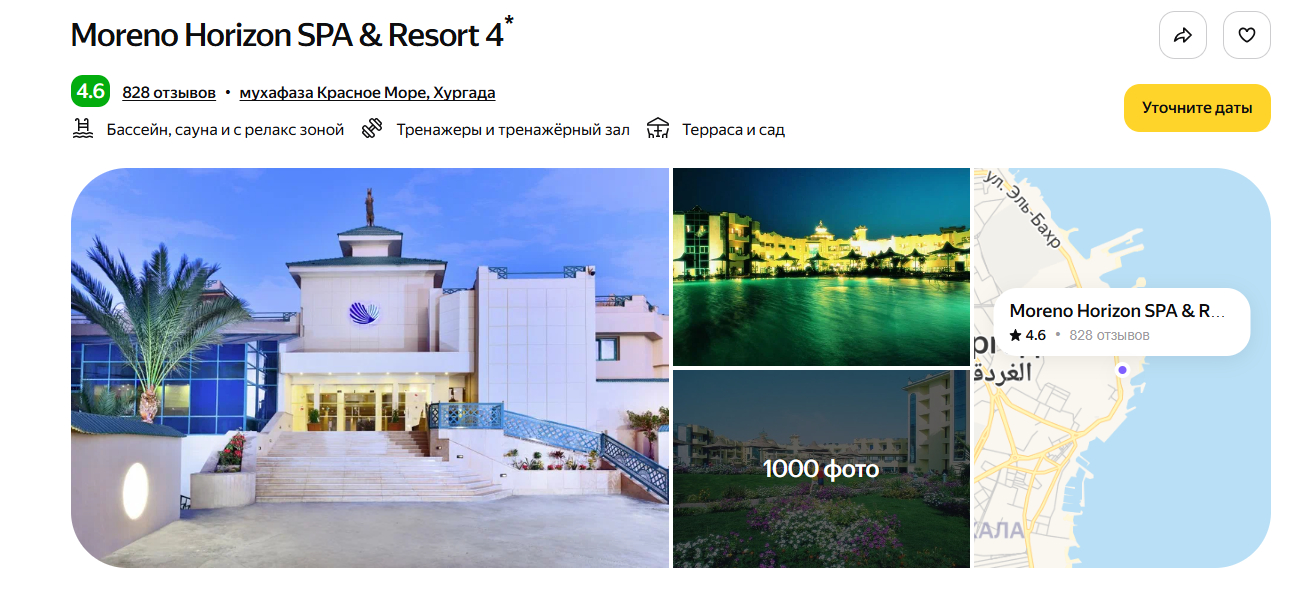This screenshot has height=609, width=1314.
Task: Click the star rating in map popup
Action: point(1028,335)
